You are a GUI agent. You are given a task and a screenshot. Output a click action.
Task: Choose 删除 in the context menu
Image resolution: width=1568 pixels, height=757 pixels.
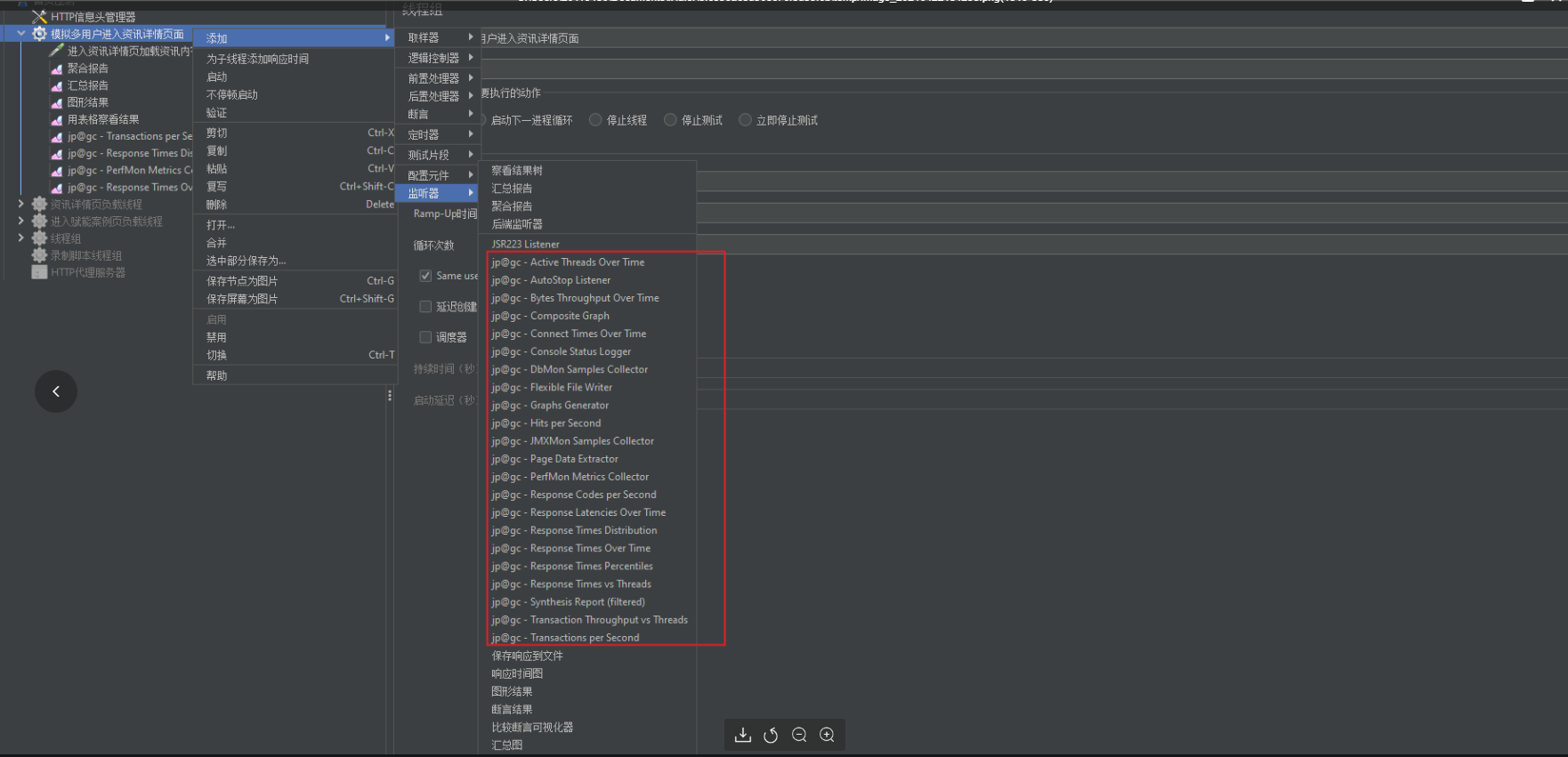295,204
